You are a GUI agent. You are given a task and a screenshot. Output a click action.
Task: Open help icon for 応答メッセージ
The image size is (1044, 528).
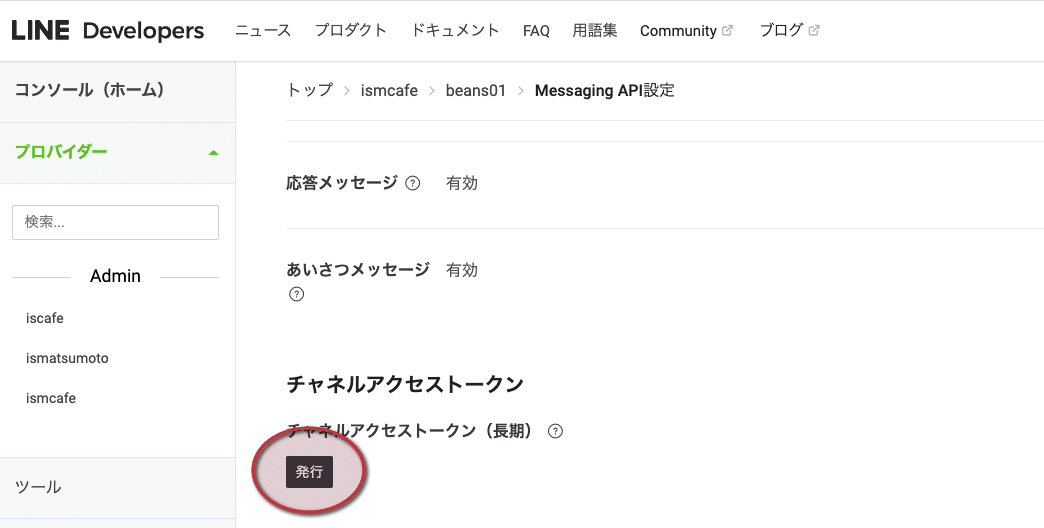click(413, 183)
